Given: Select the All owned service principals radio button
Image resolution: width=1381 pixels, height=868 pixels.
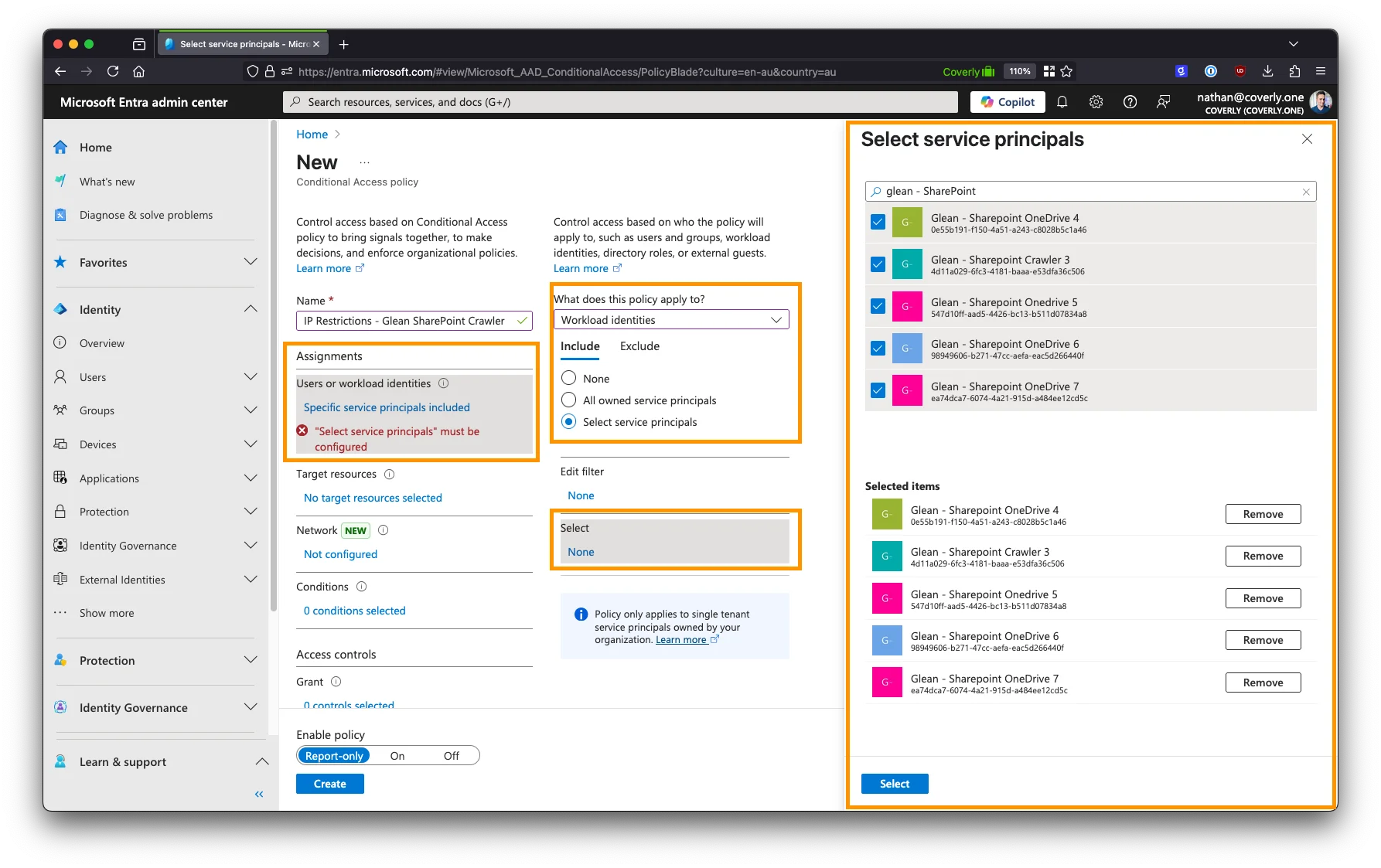Looking at the screenshot, I should [x=569, y=400].
